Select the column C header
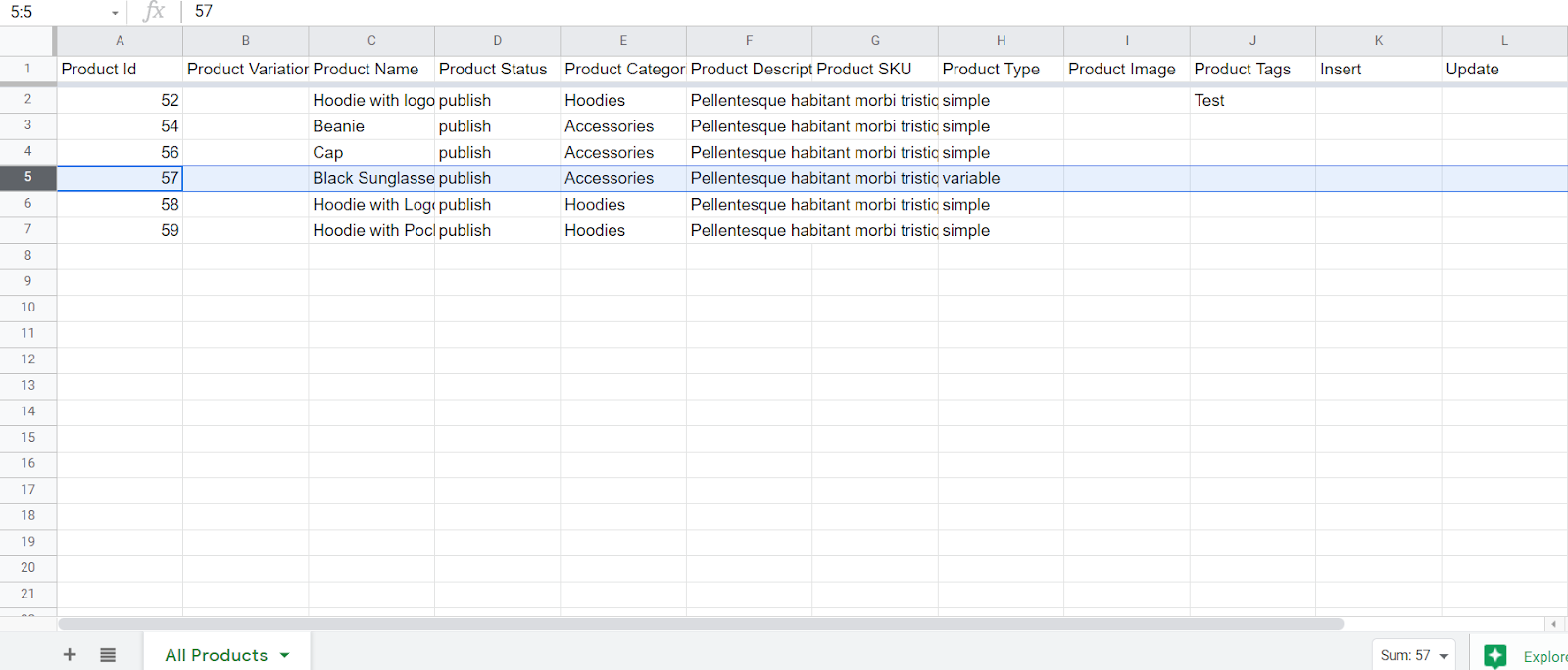 tap(371, 41)
